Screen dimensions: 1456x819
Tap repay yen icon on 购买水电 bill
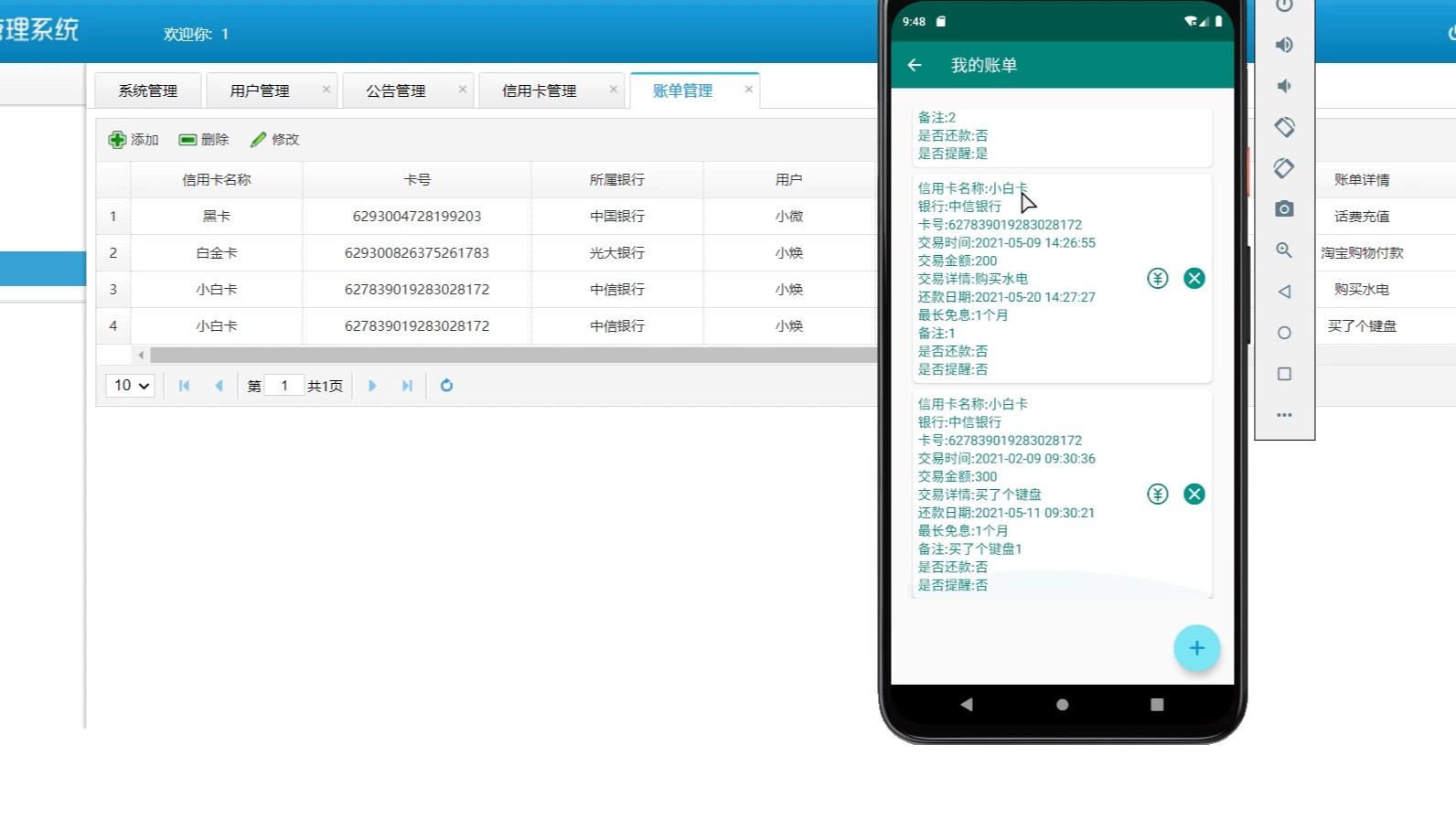[x=1158, y=279]
